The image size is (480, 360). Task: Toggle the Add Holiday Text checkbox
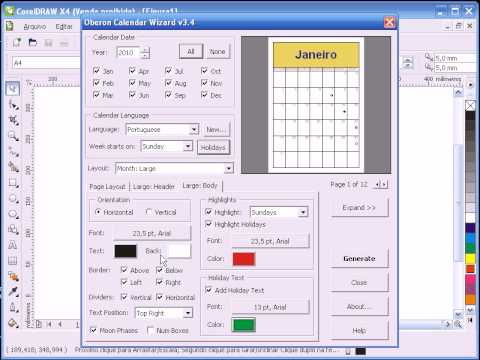pyautogui.click(x=209, y=290)
